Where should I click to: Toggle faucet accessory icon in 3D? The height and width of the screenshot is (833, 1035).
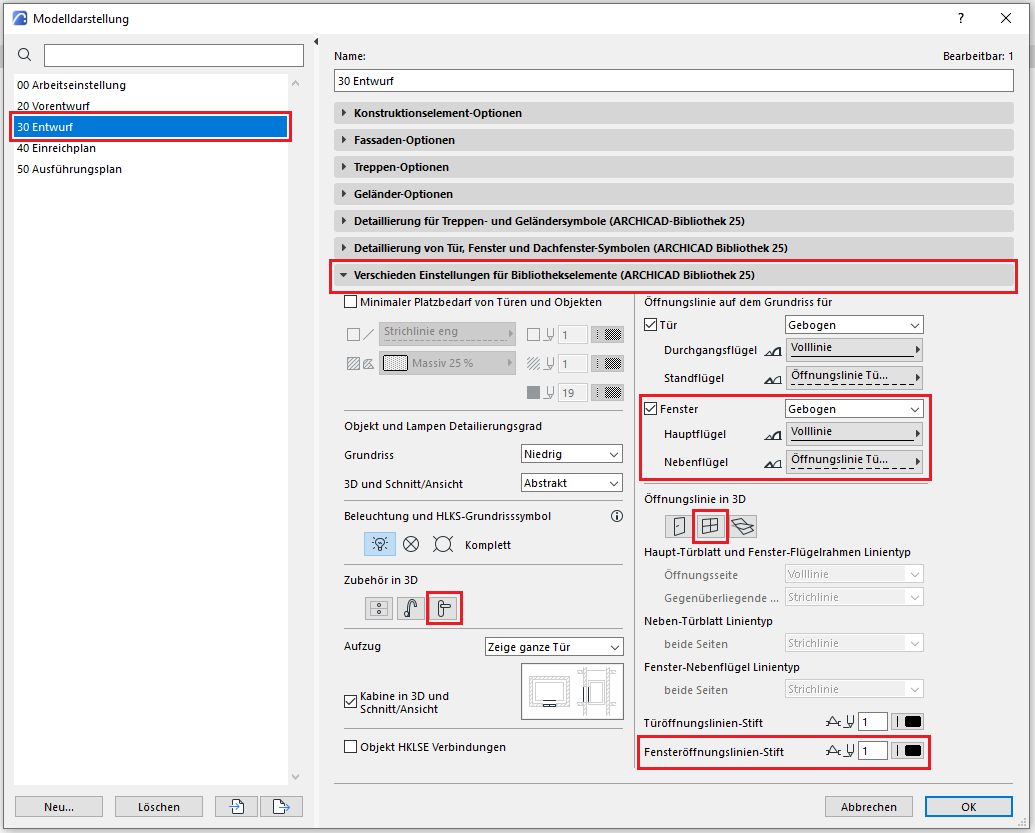click(411, 608)
